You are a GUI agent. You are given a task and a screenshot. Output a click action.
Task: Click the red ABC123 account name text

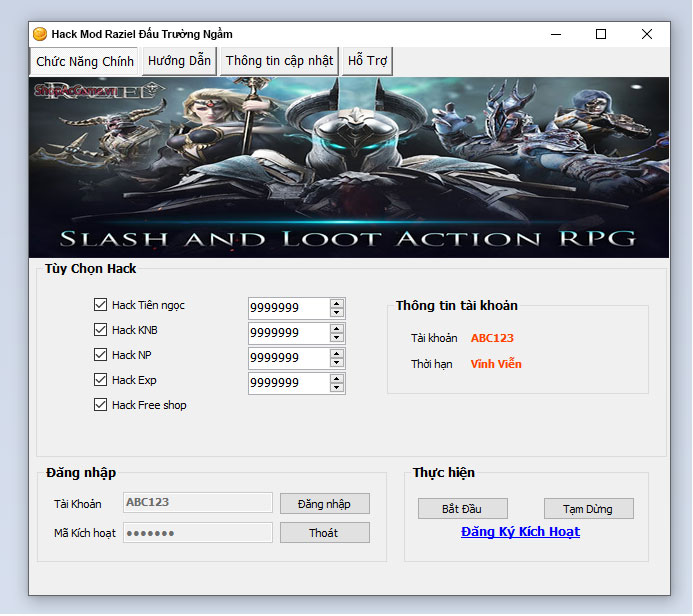(x=492, y=338)
